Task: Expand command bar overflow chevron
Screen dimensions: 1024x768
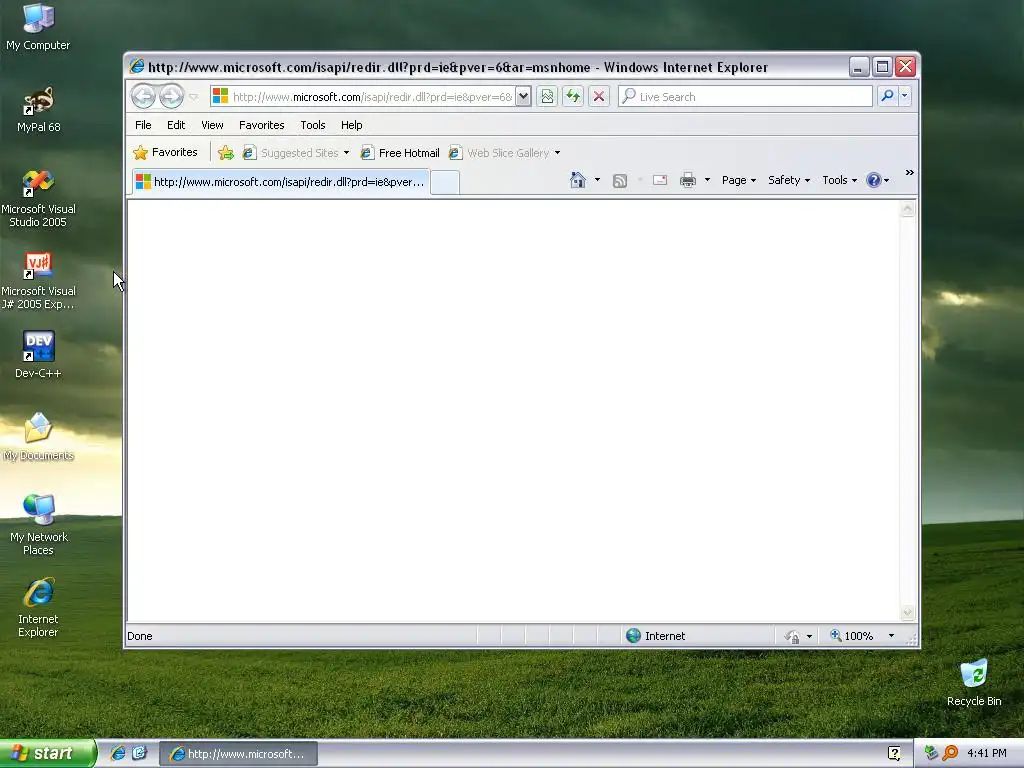Action: (x=910, y=172)
